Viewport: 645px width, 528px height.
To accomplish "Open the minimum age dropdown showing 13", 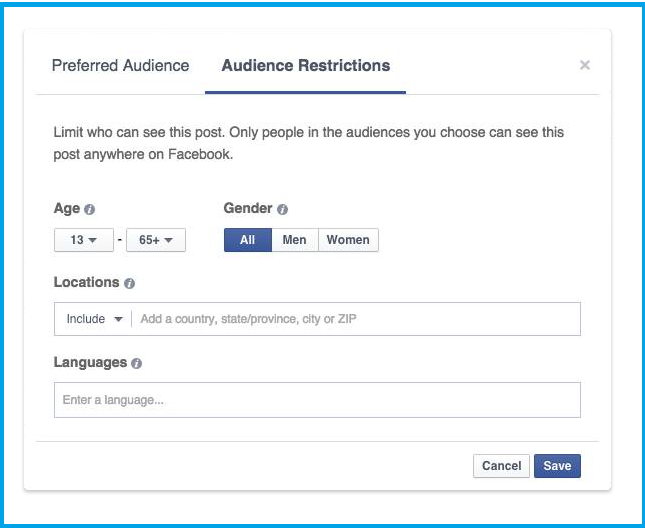I will coord(83,240).
